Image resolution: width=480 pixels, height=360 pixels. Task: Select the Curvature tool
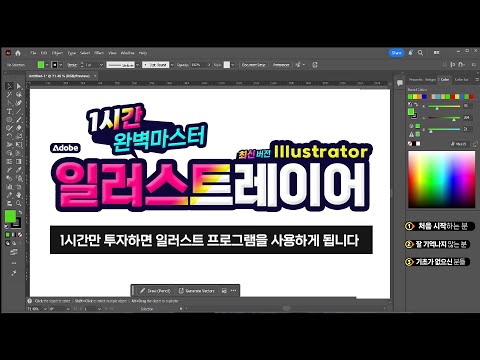(19, 103)
